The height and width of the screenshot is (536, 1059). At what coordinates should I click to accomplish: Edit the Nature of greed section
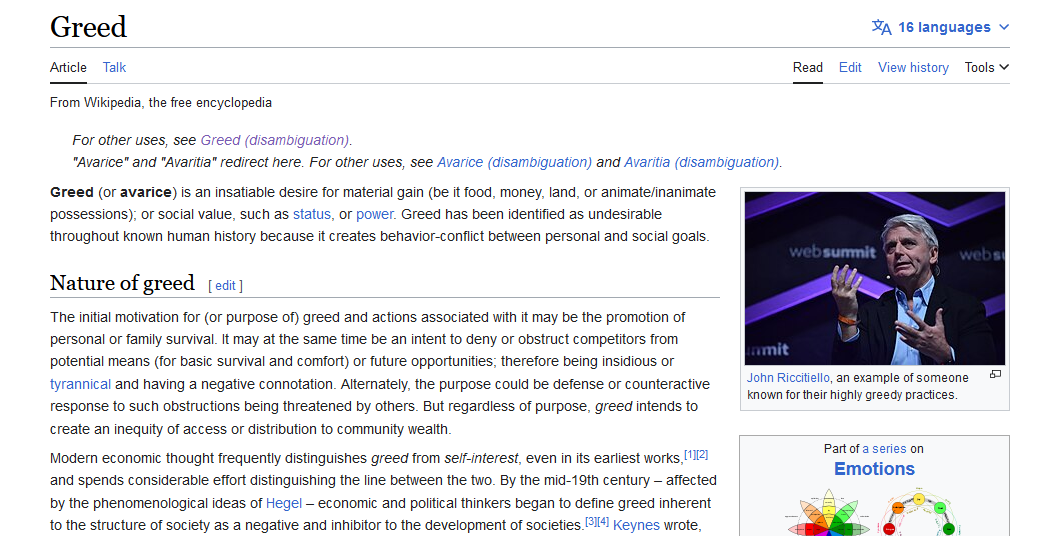226,285
